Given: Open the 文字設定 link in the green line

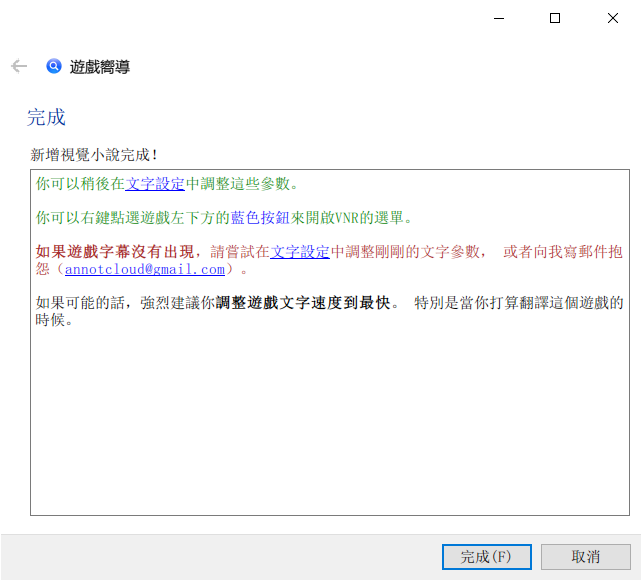Looking at the screenshot, I should tap(155, 184).
